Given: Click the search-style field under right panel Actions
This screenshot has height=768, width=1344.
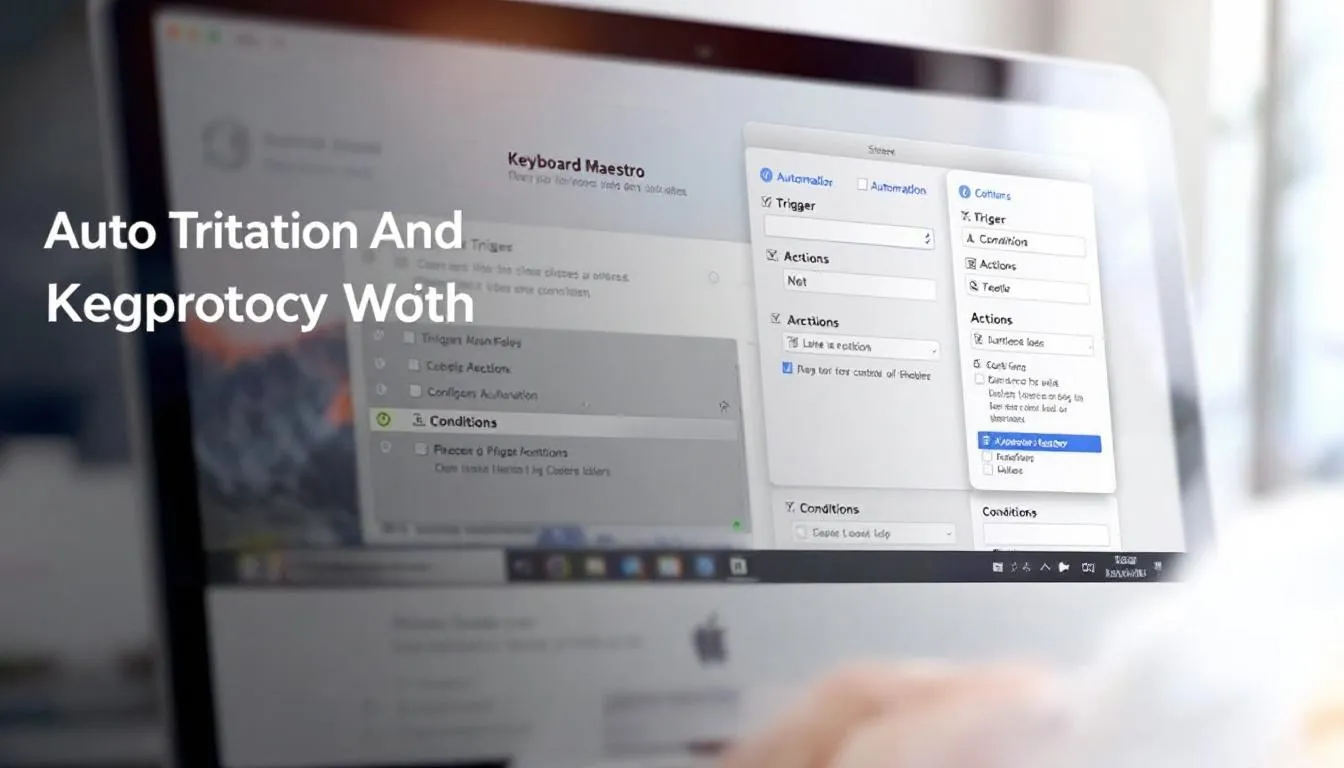Looking at the screenshot, I should pos(1027,289).
